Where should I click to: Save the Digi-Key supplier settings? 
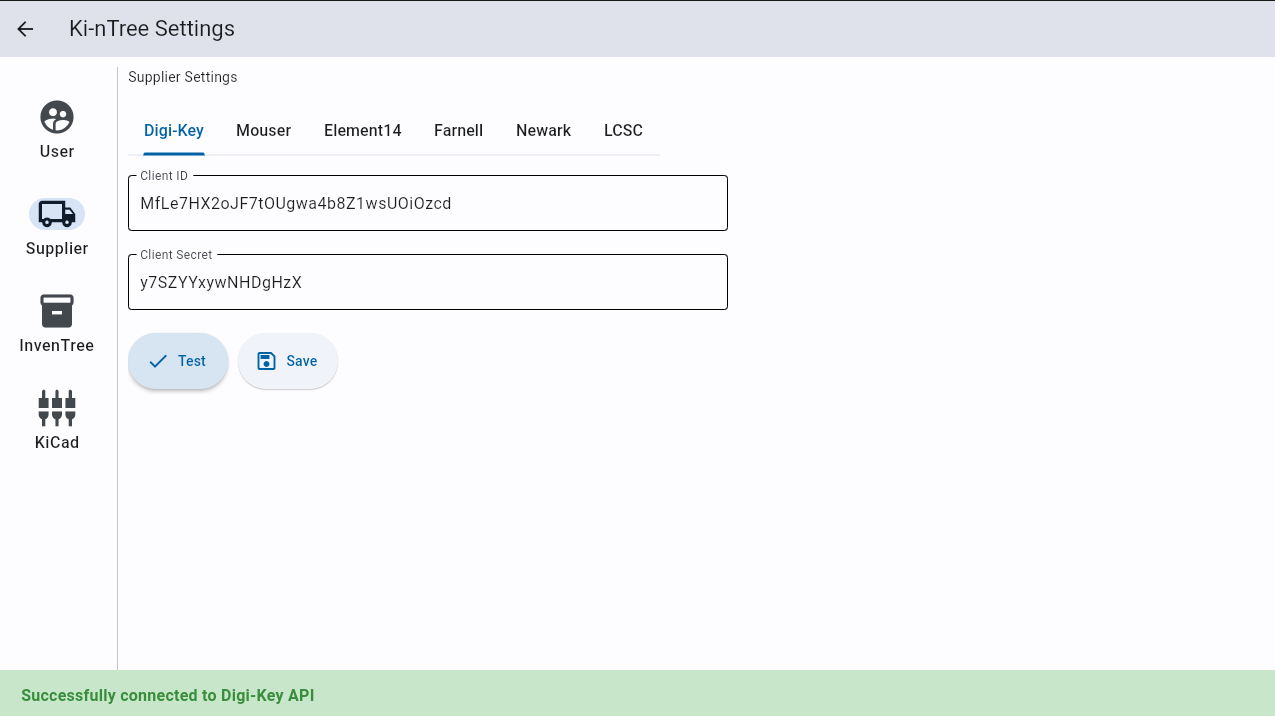pos(288,361)
